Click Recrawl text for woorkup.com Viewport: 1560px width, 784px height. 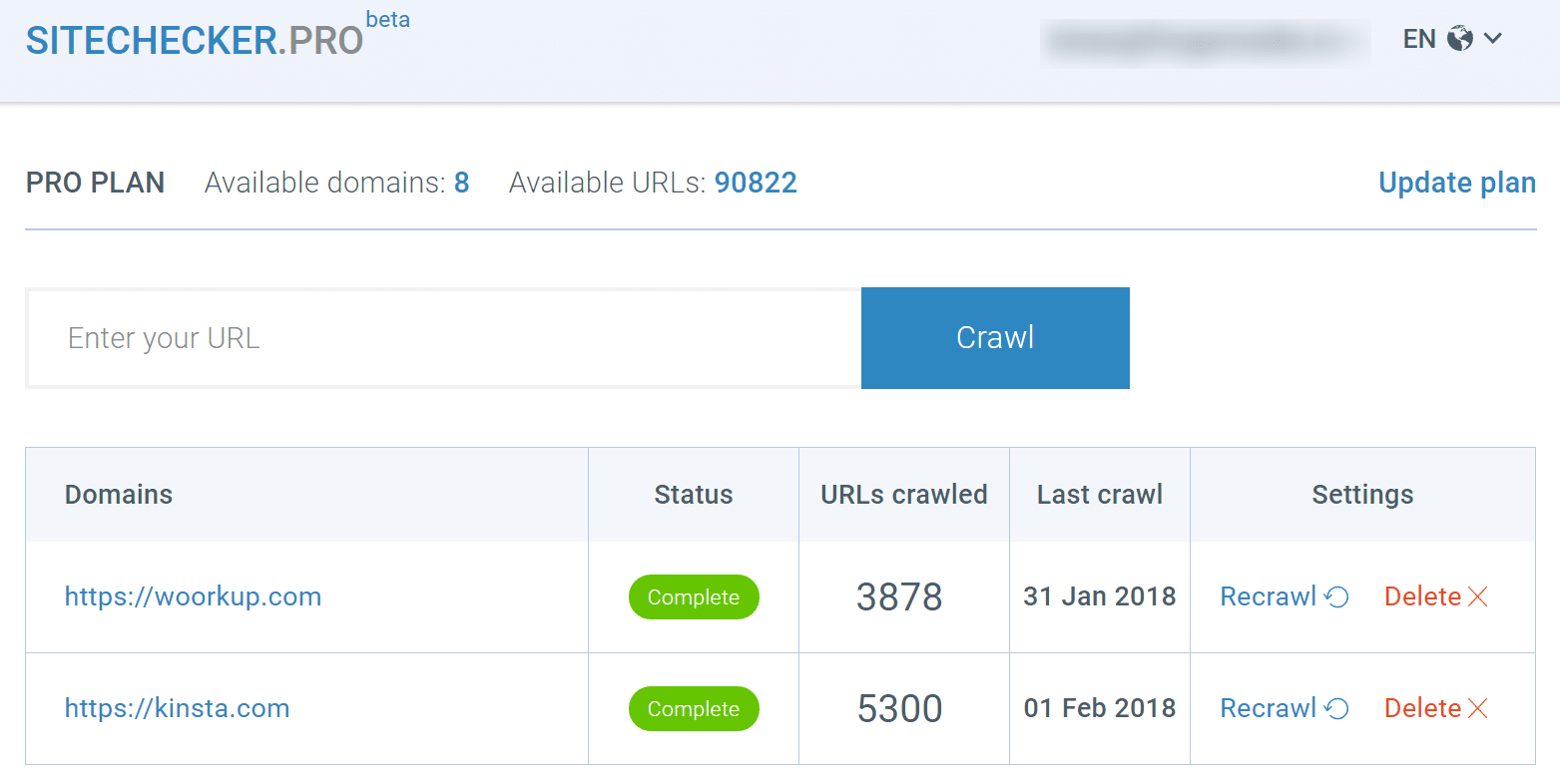(1269, 596)
